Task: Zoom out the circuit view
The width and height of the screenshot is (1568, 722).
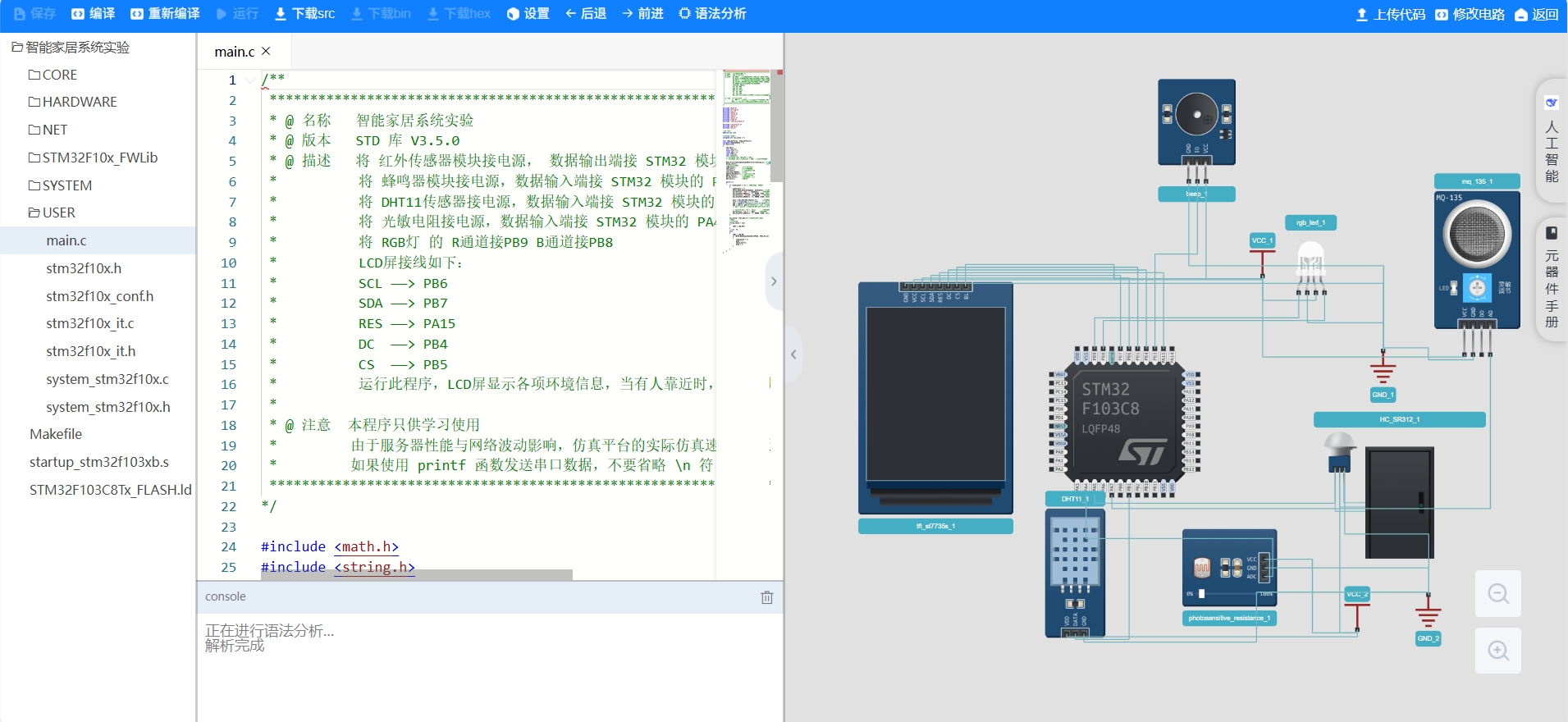Action: [x=1498, y=593]
